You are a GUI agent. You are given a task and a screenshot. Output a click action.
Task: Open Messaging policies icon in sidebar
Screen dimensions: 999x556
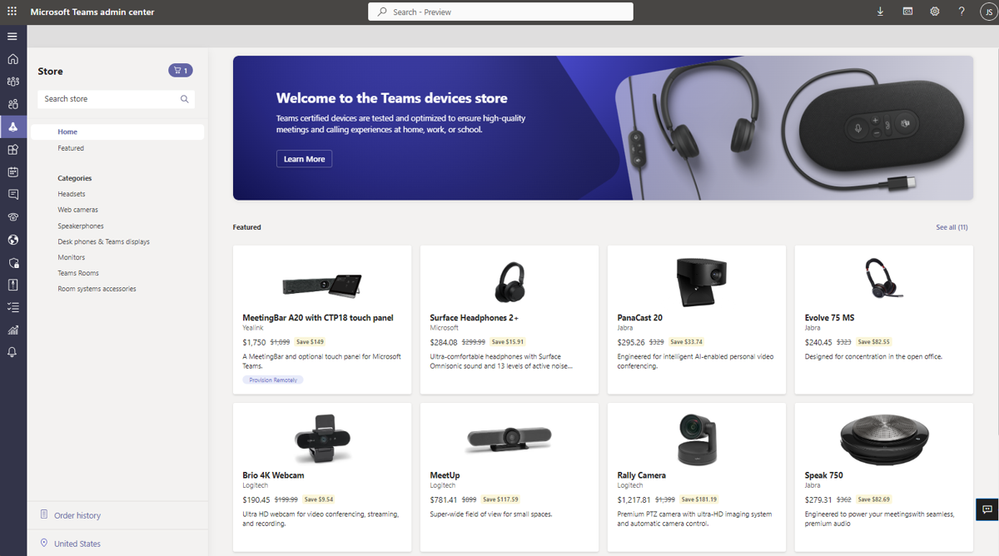click(x=13, y=194)
